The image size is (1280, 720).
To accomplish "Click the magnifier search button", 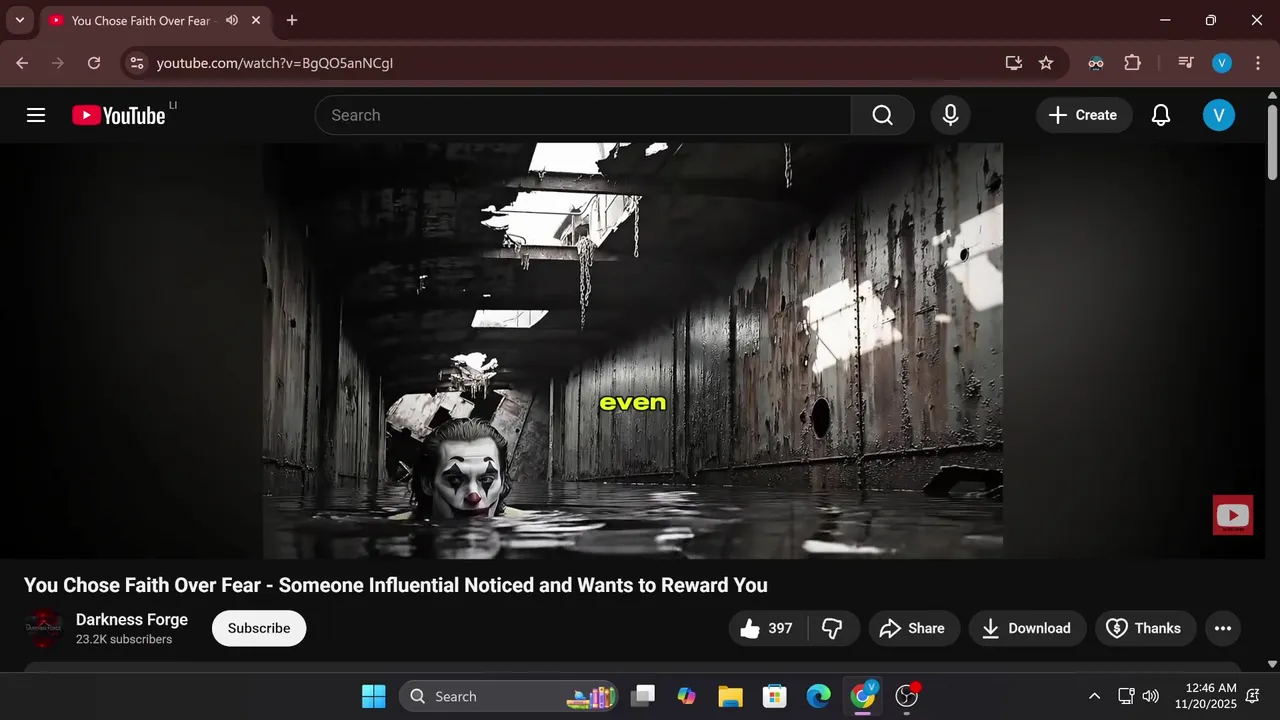I will [x=882, y=115].
